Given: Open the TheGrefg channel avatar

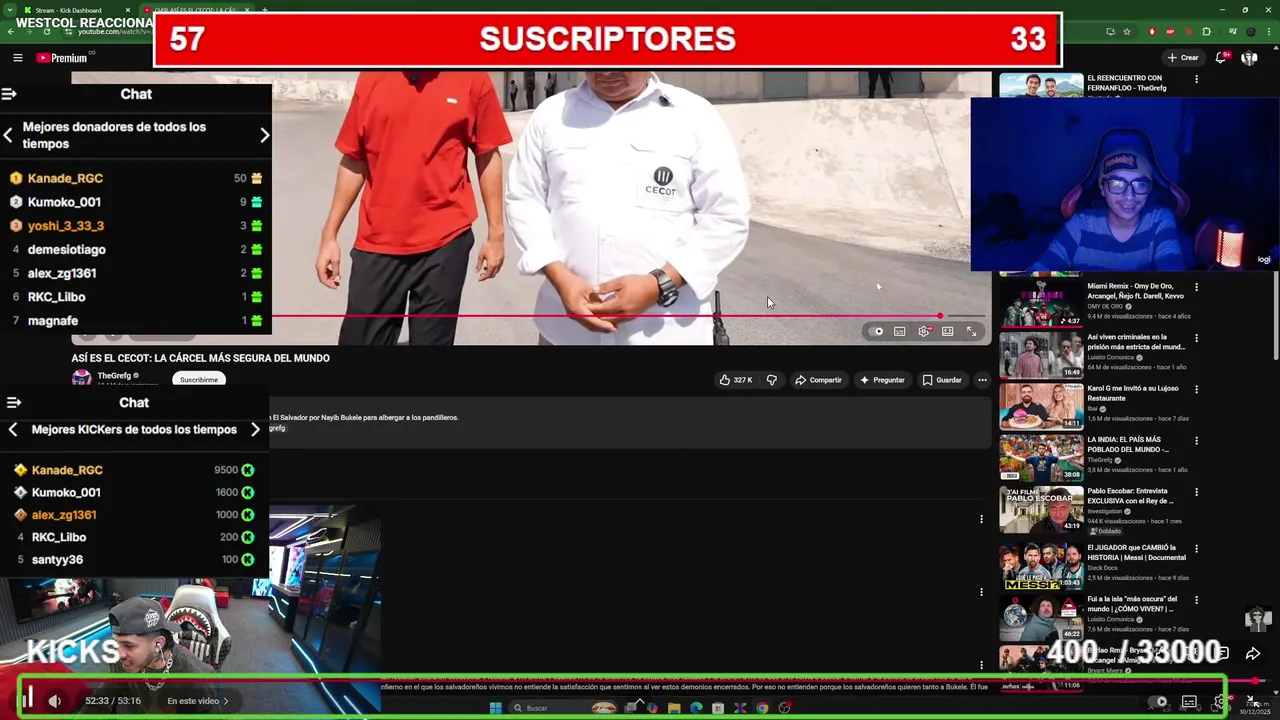Looking at the screenshot, I should pos(82,378).
